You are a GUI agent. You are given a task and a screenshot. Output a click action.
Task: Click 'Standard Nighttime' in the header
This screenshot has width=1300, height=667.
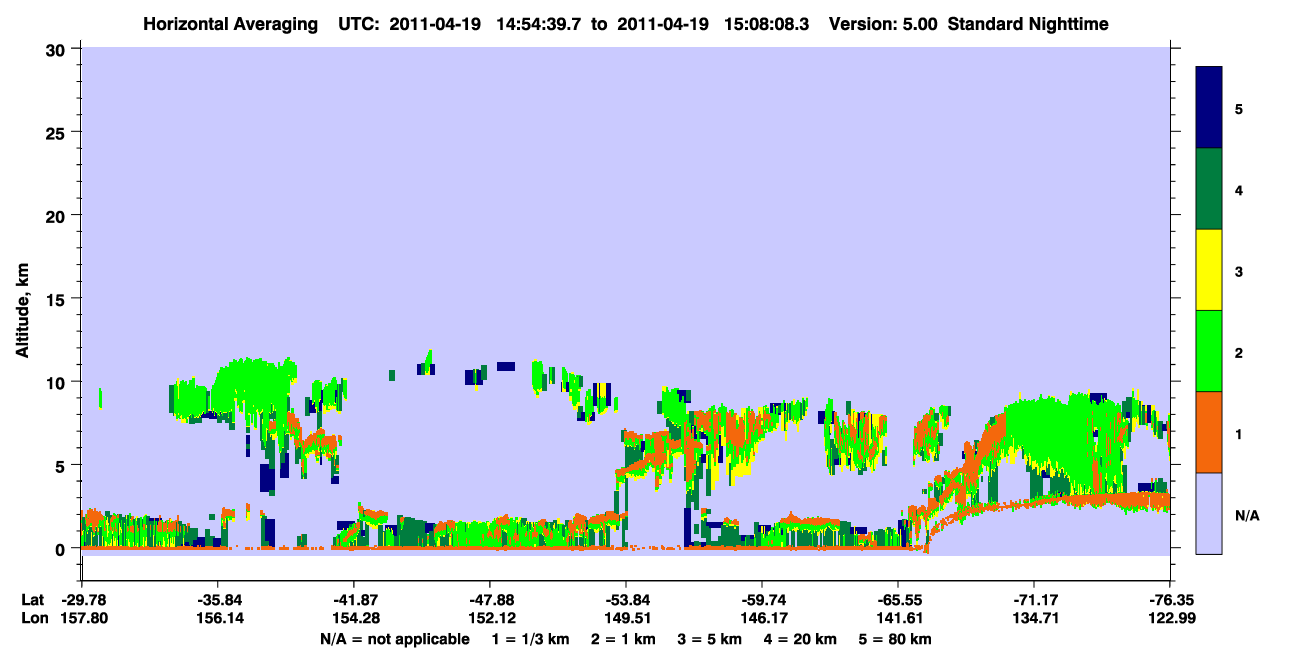point(1028,23)
